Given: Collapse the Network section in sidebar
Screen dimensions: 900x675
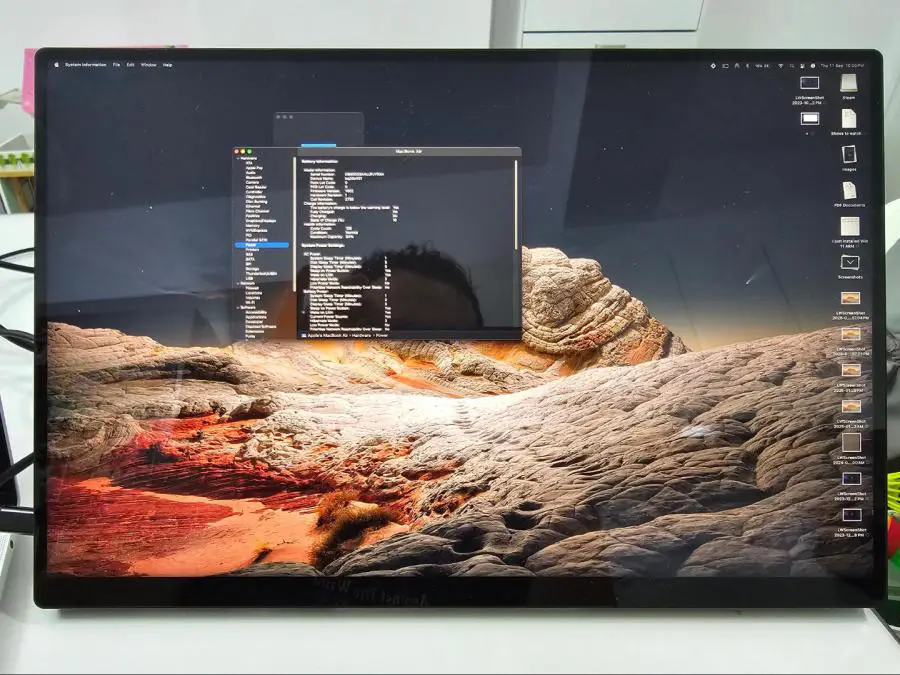Looking at the screenshot, I should click(x=238, y=283).
